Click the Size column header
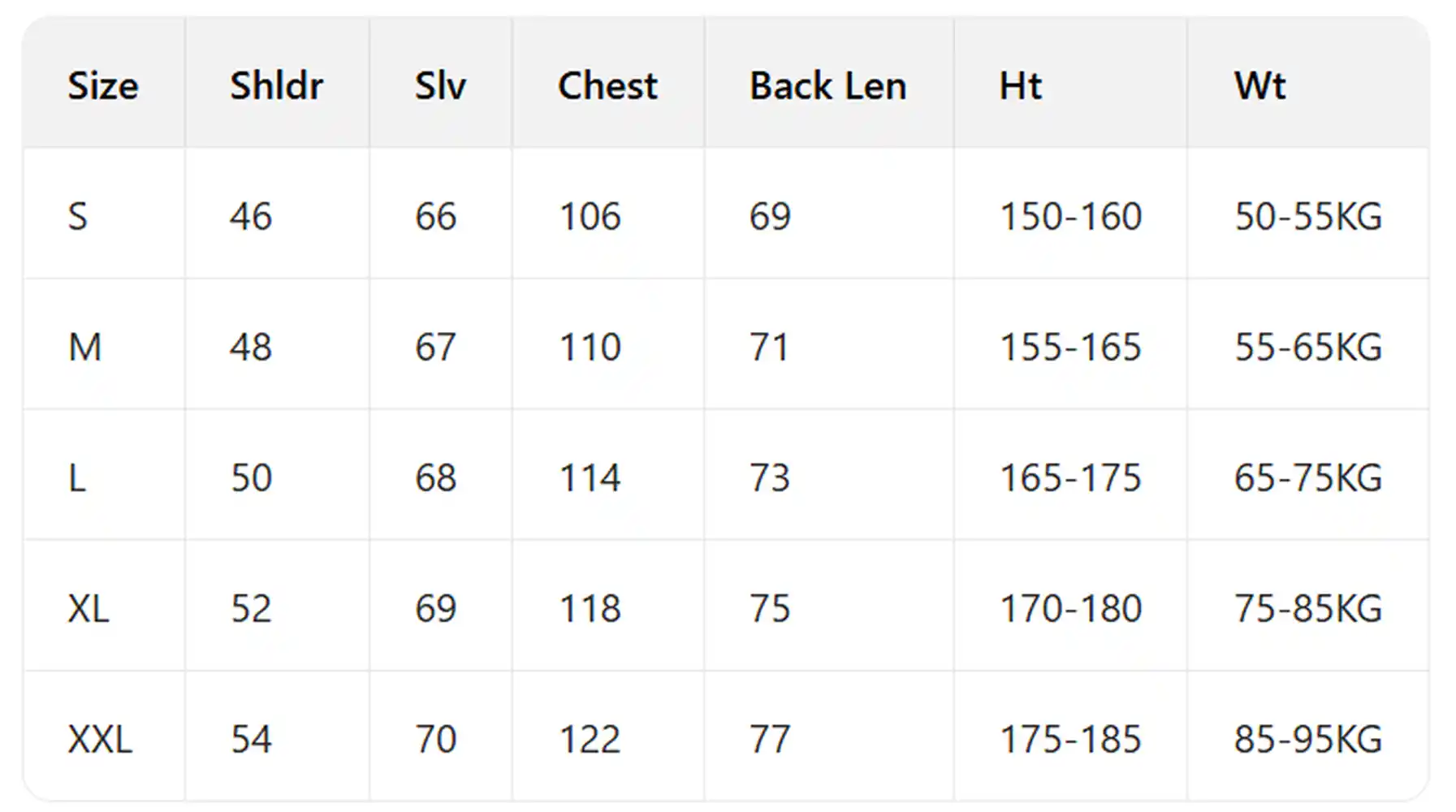Image resolution: width=1456 pixels, height=812 pixels. (x=103, y=86)
